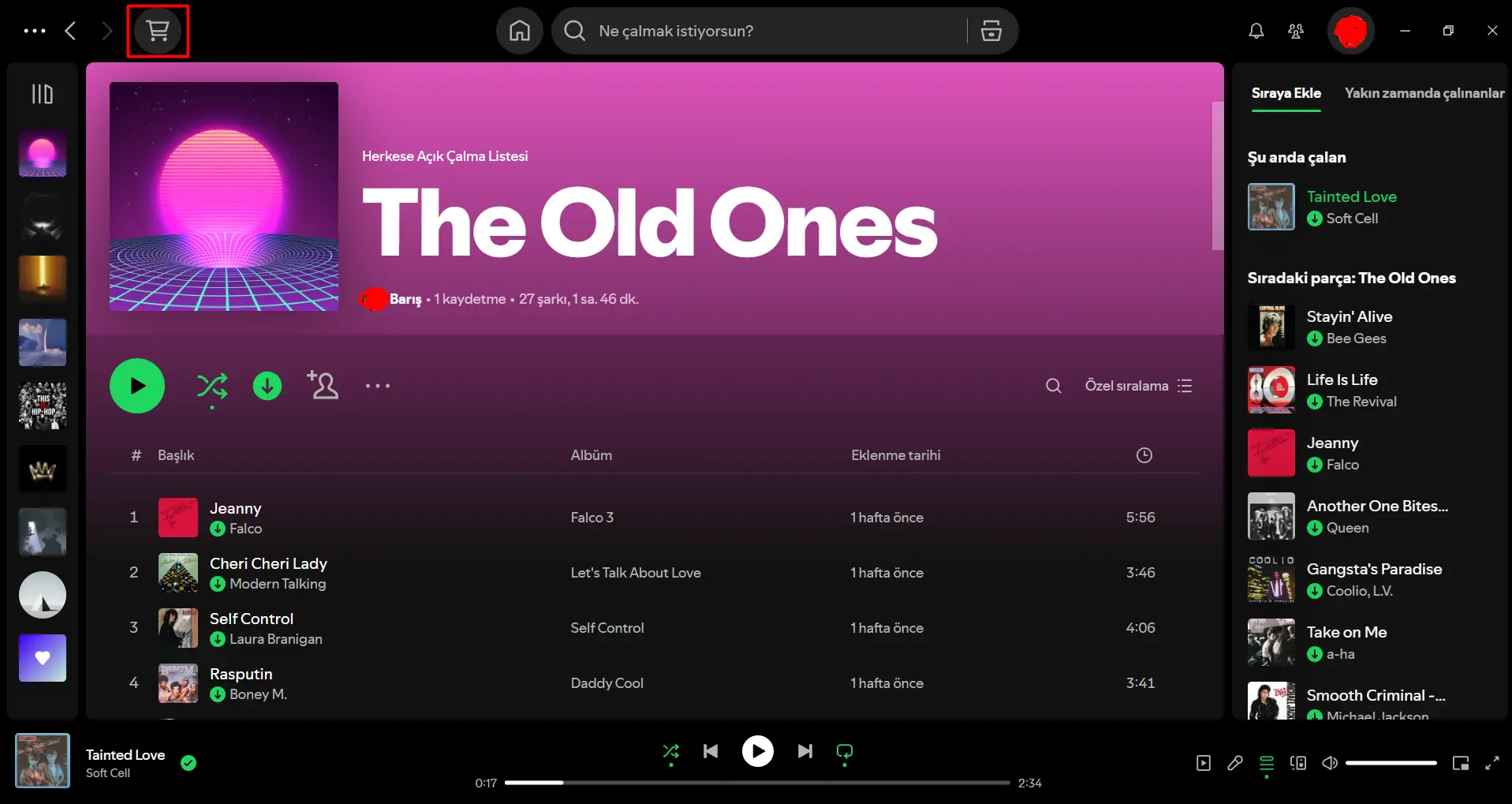Viewport: 1512px width, 804px height.
Task: Toggle playlist download
Action: coord(267,386)
